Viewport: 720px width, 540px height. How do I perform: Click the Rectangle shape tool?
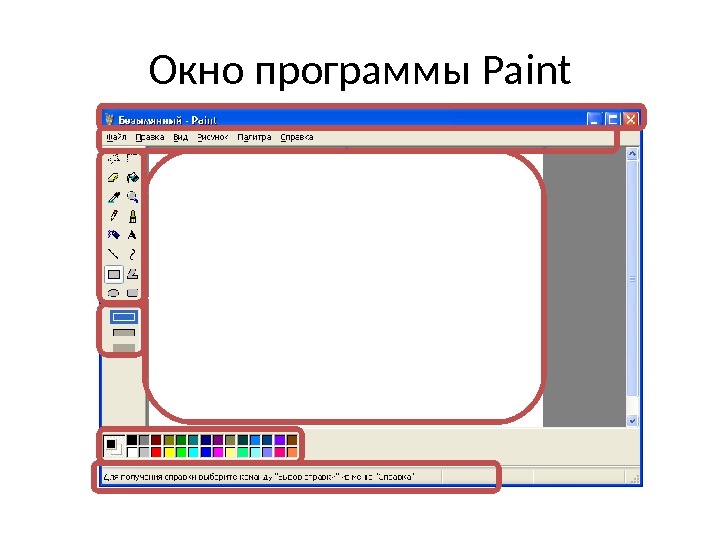click(114, 275)
